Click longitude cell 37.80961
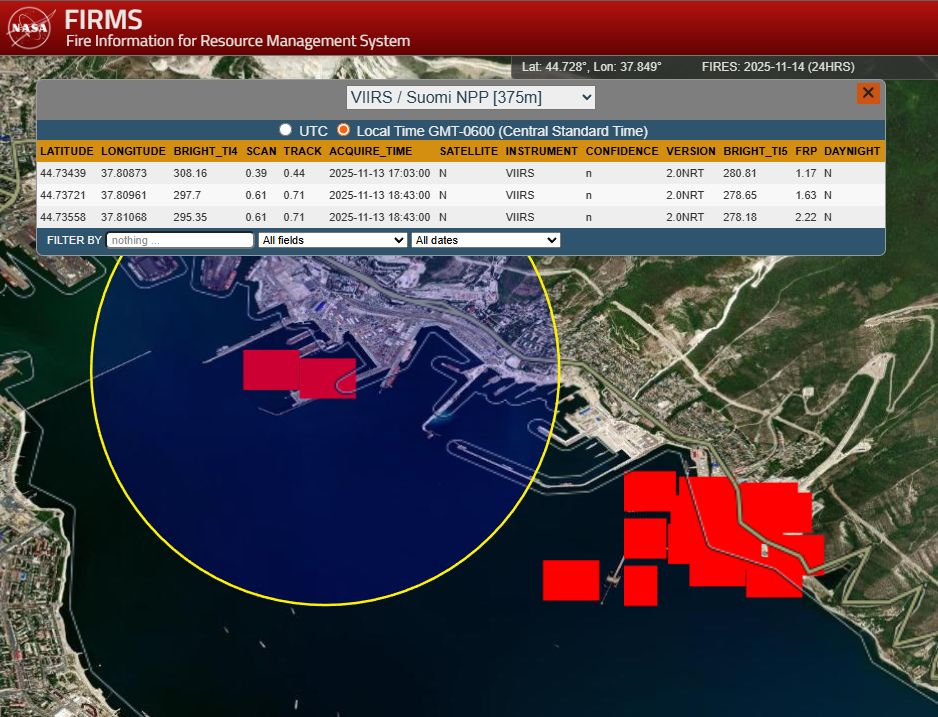The height and width of the screenshot is (717, 938). tap(123, 195)
